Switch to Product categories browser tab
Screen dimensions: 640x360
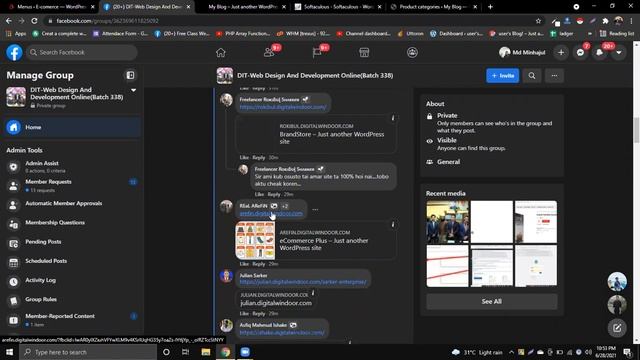(x=433, y=7)
